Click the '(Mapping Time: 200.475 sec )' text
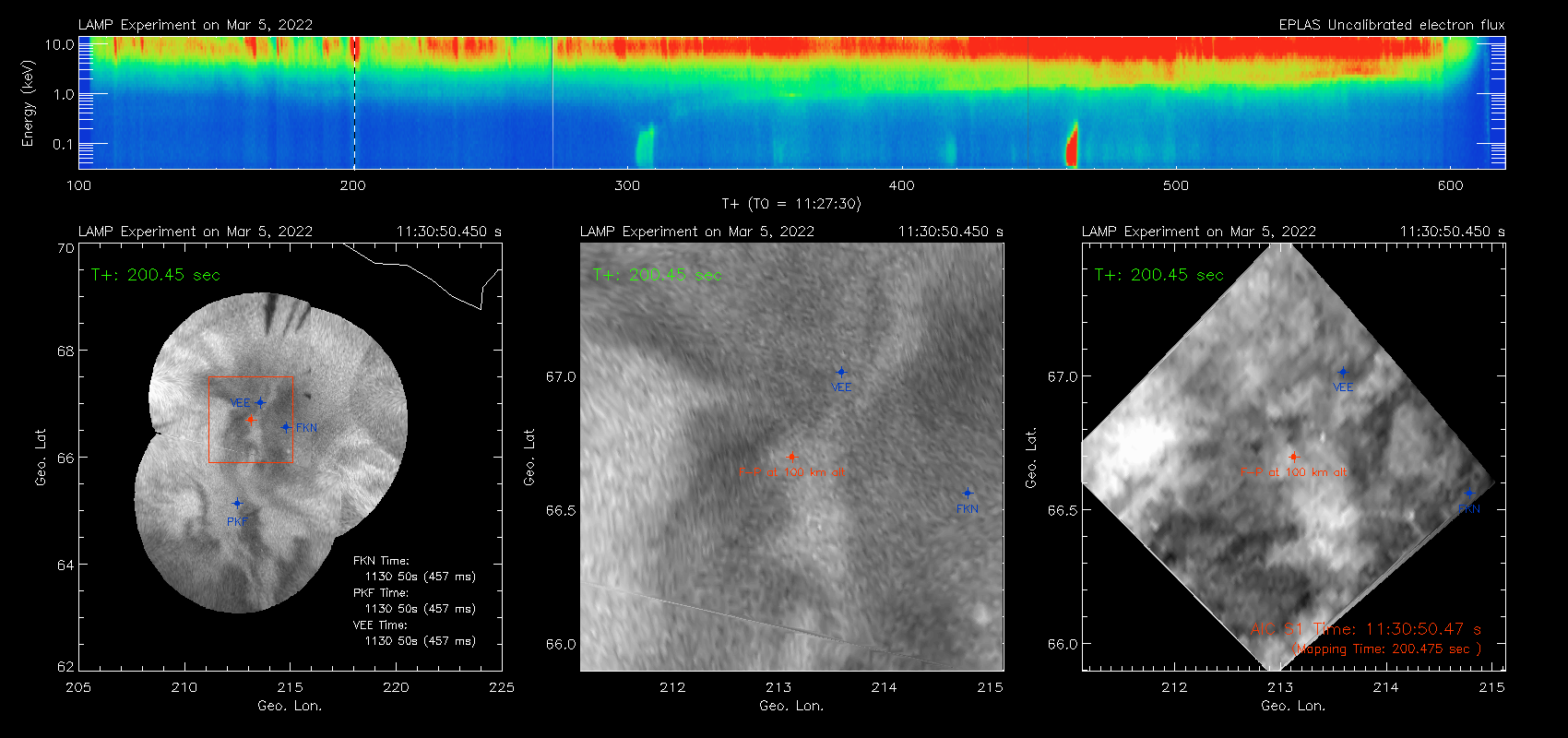 click(x=1386, y=649)
